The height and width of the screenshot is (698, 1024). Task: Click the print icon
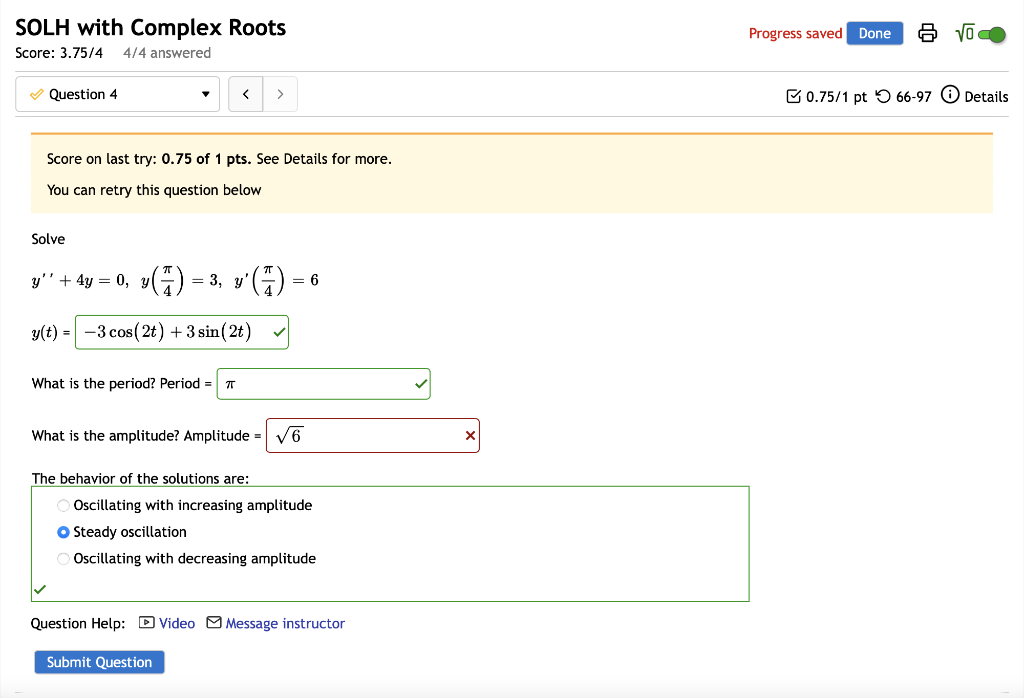(x=927, y=33)
